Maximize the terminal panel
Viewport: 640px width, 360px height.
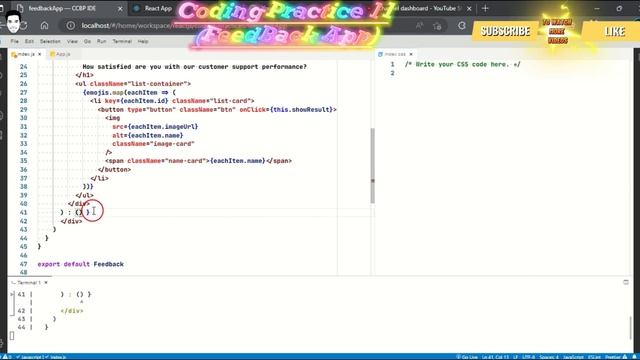pos(626,282)
